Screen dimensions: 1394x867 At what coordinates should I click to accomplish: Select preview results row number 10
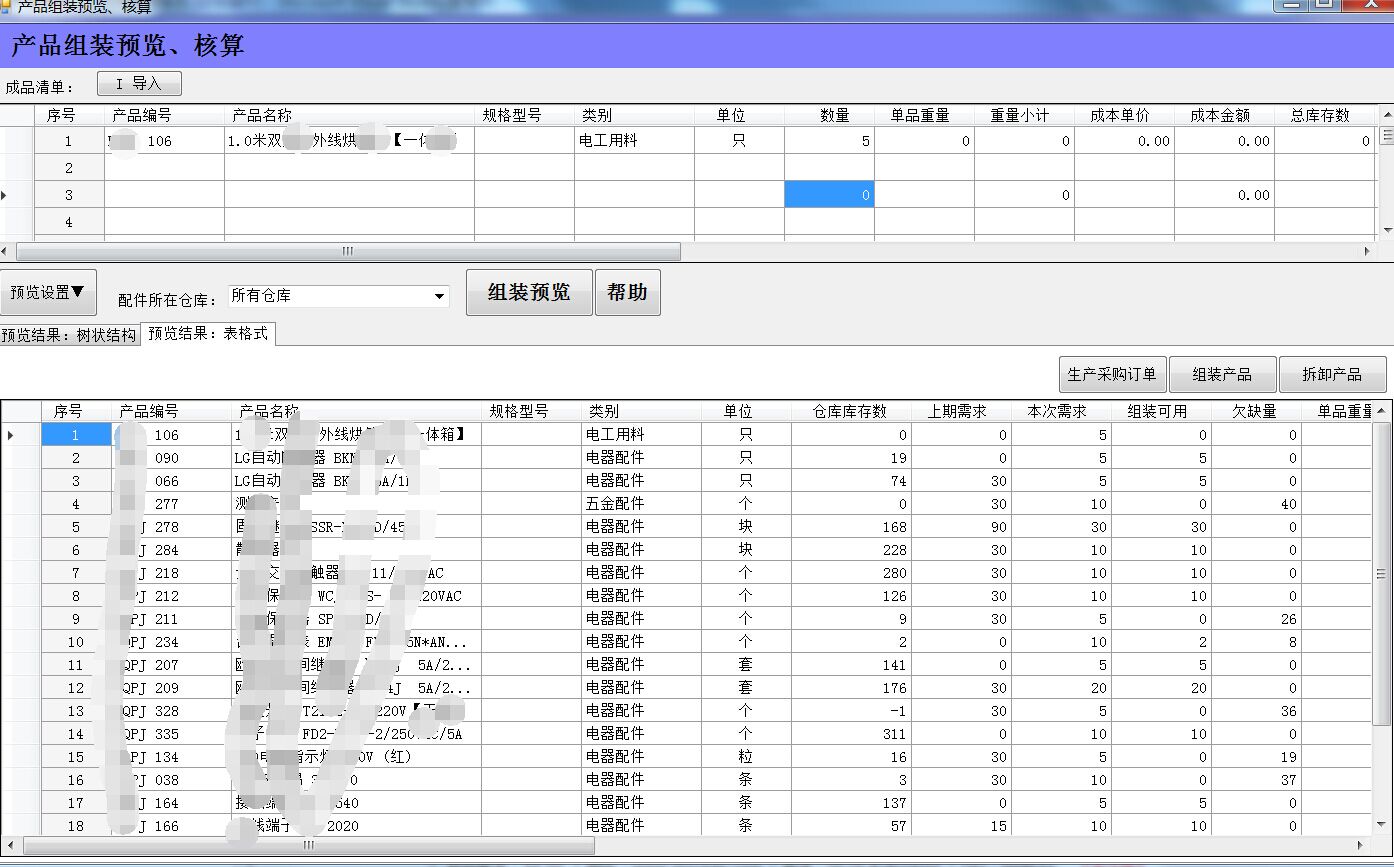[76, 642]
